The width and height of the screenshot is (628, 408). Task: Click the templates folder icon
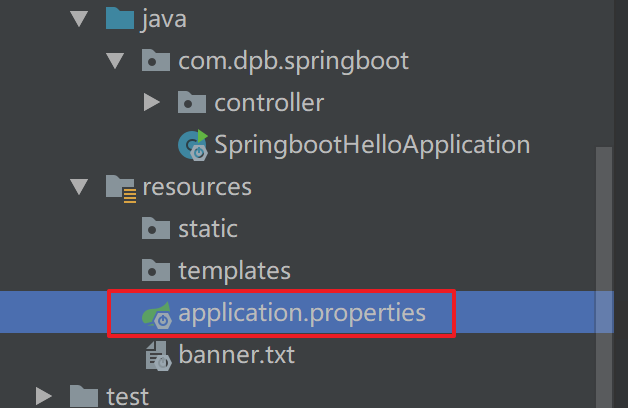click(x=156, y=270)
